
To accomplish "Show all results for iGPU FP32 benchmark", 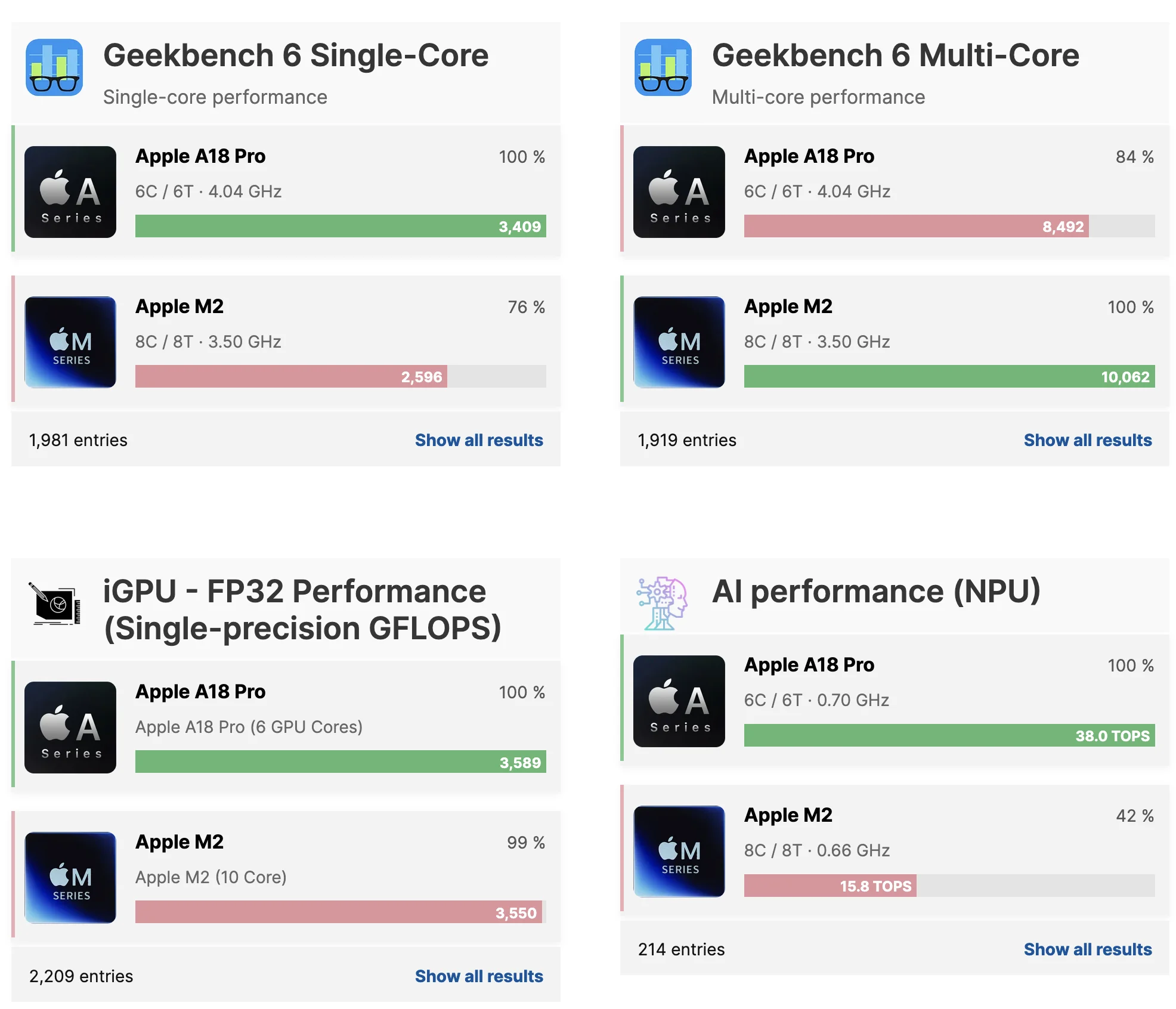I will coord(478,976).
